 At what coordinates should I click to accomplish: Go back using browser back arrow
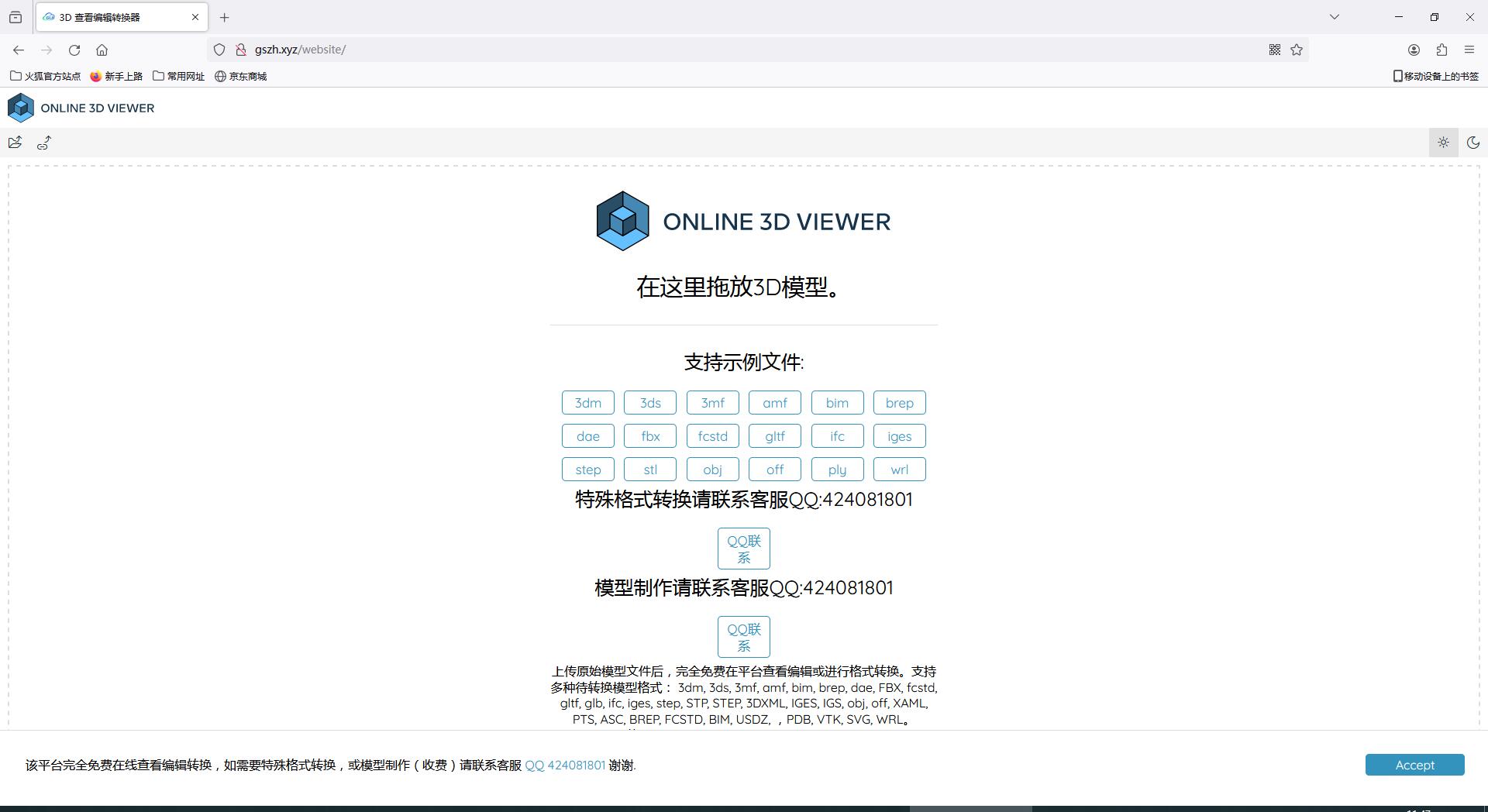(x=19, y=50)
